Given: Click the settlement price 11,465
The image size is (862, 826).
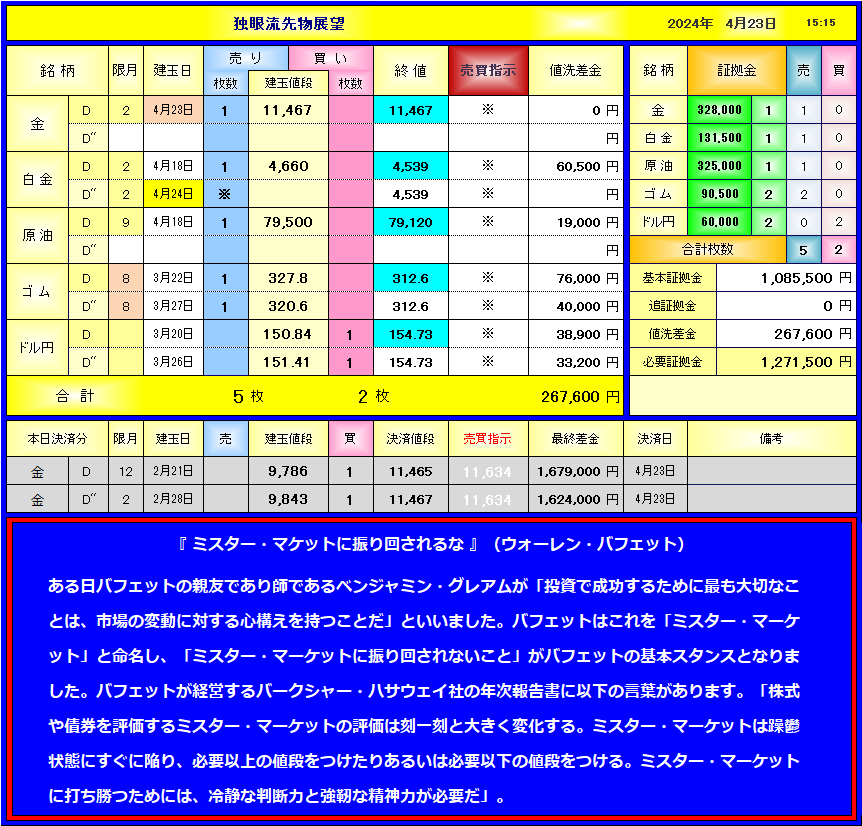Looking at the screenshot, I should [411, 471].
